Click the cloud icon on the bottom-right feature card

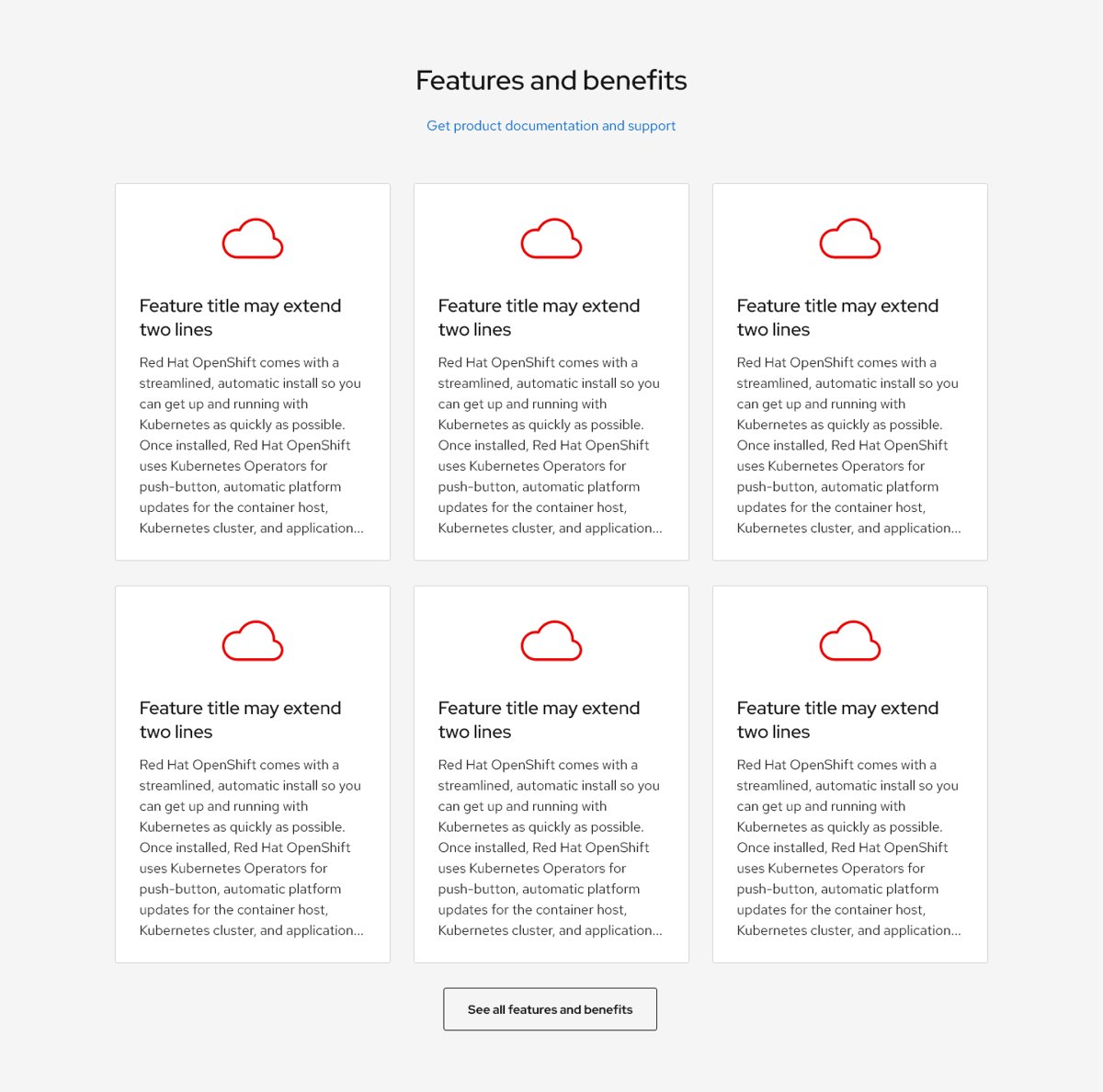click(x=849, y=642)
